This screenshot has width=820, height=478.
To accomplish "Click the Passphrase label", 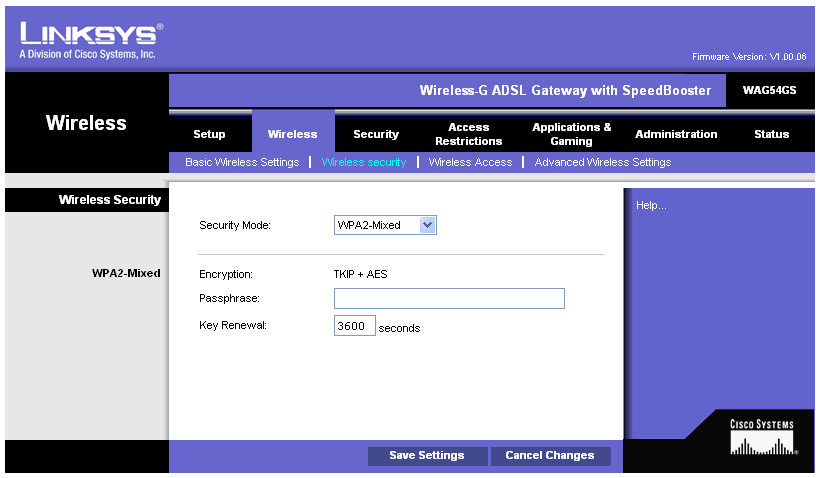I will pos(229,299).
